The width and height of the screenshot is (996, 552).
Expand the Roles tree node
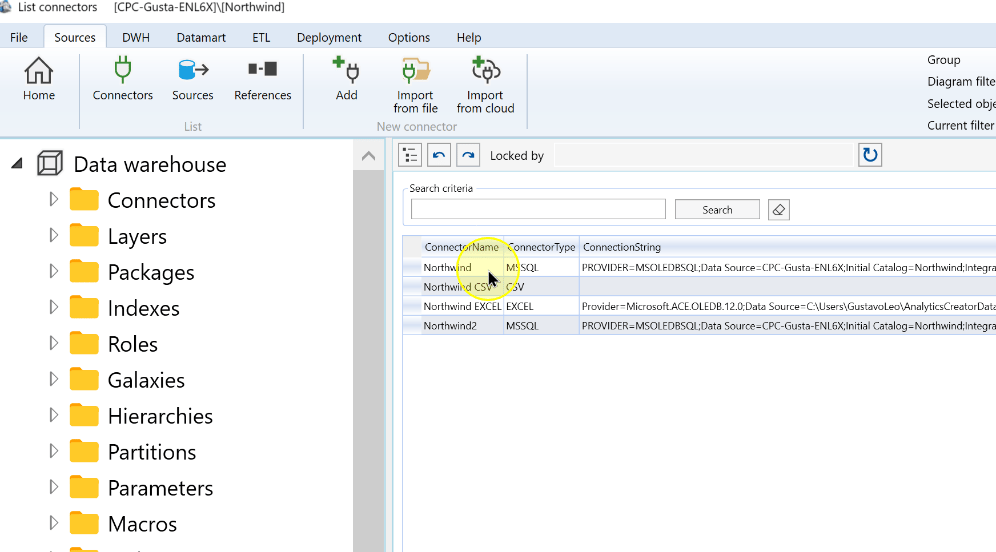coord(54,343)
